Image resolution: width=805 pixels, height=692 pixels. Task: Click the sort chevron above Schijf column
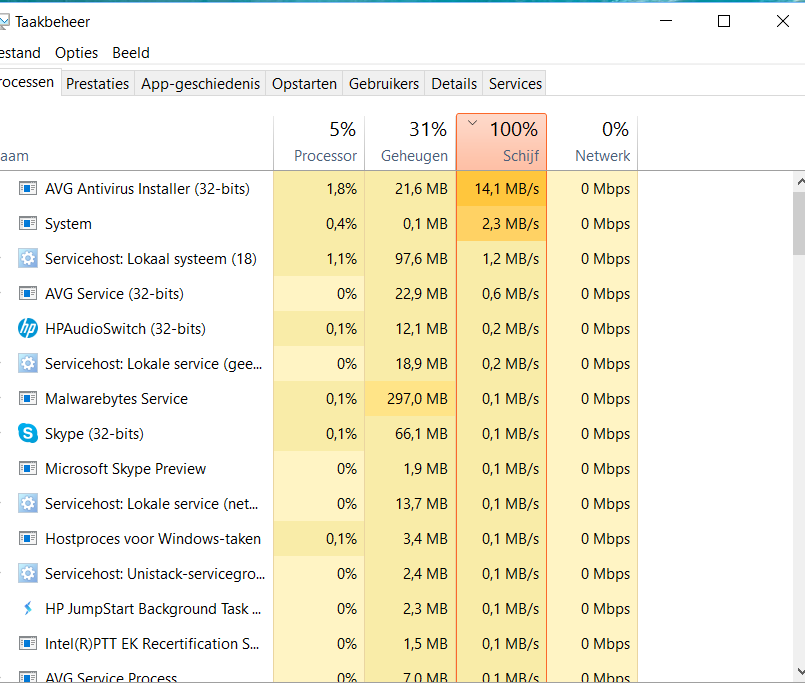[x=473, y=123]
